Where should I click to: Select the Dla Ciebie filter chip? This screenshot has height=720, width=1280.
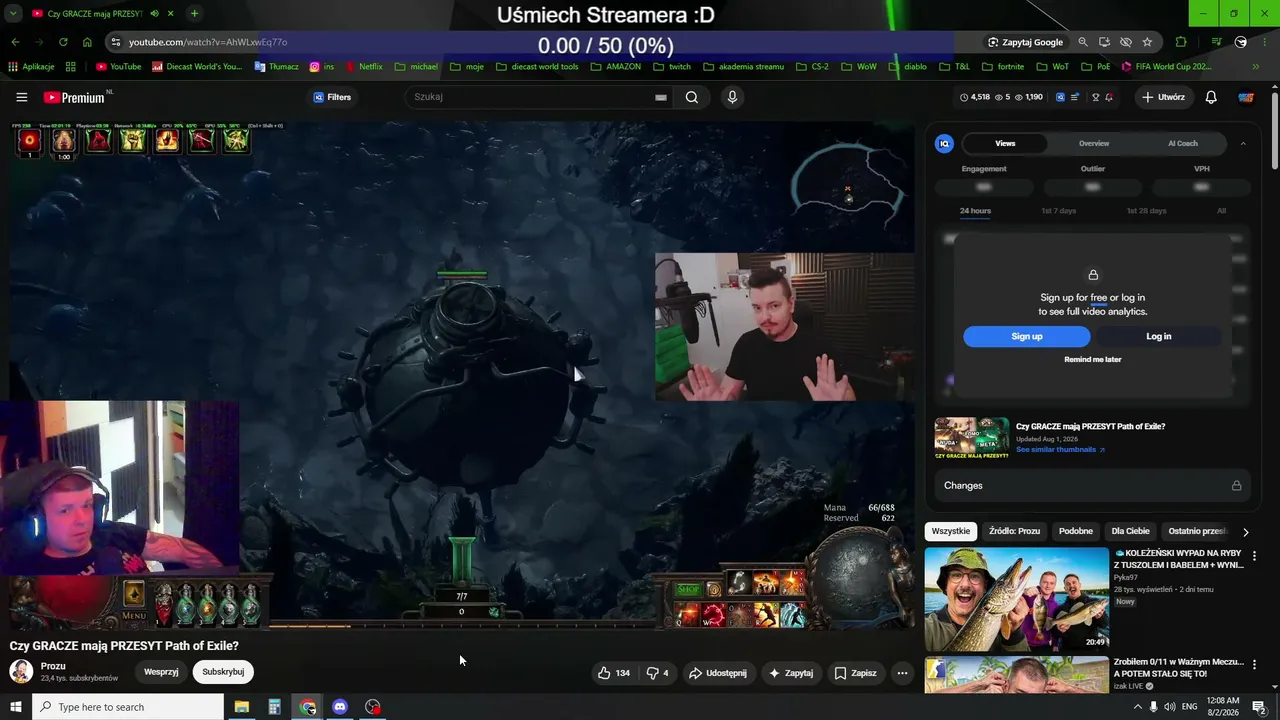1130,531
